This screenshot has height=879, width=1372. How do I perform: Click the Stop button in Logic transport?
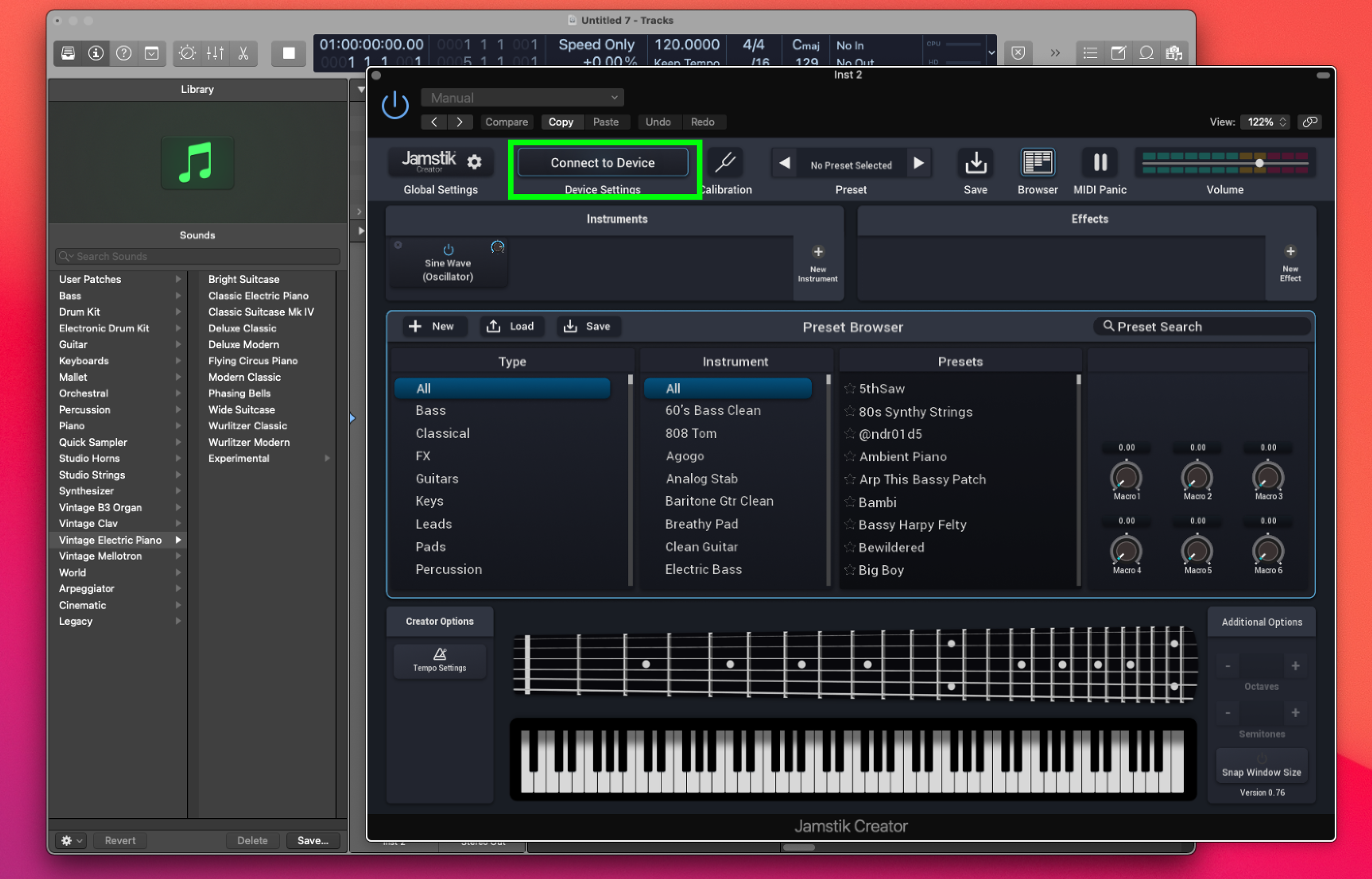(x=289, y=54)
